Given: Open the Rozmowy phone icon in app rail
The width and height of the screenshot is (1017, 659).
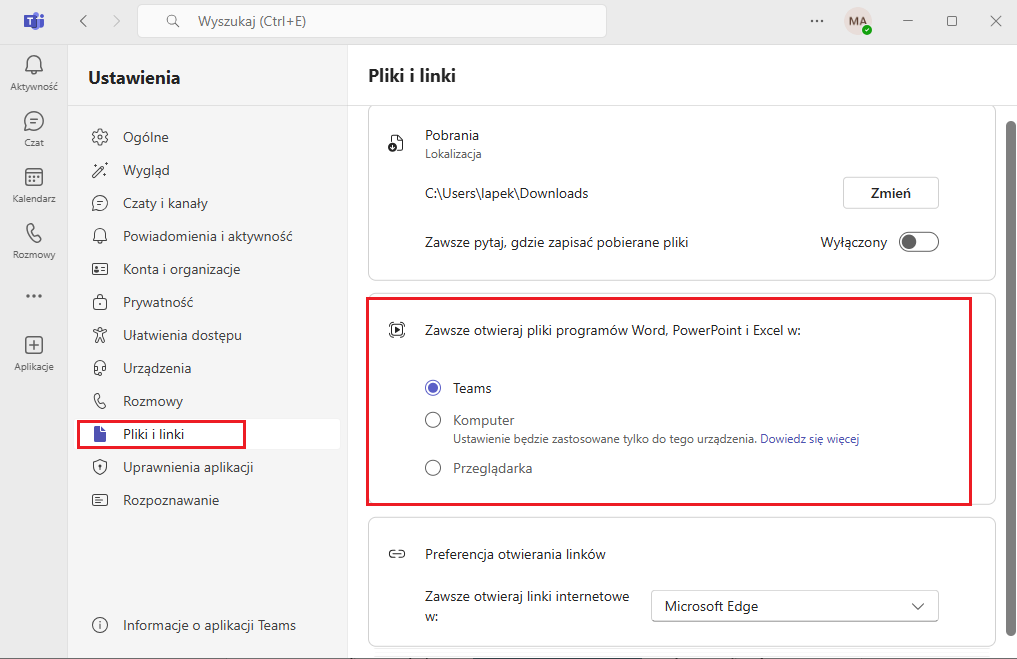Looking at the screenshot, I should click(x=34, y=233).
